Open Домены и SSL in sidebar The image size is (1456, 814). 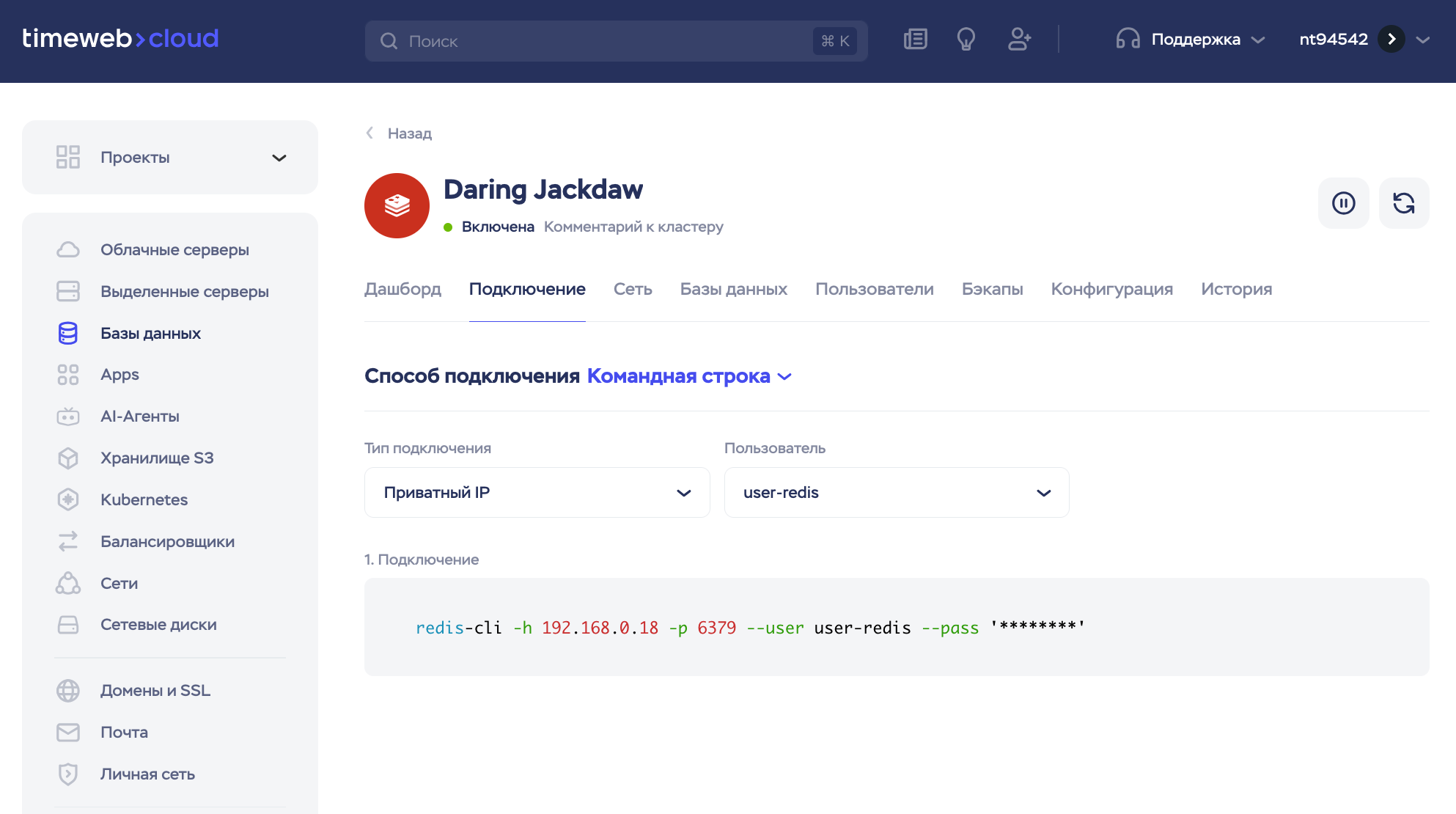click(x=155, y=691)
